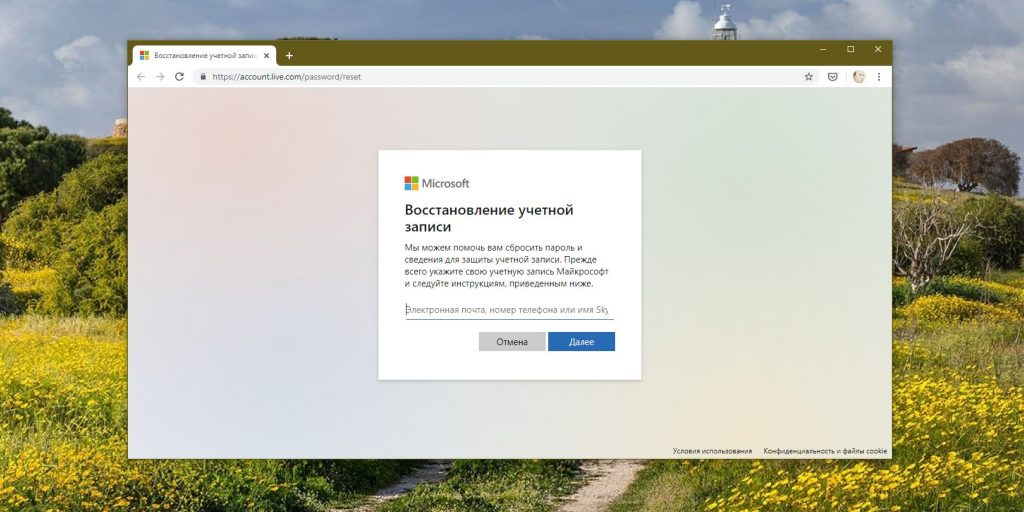Close the Восстановление учетной записи tab
The image size is (1024, 512).
266,56
